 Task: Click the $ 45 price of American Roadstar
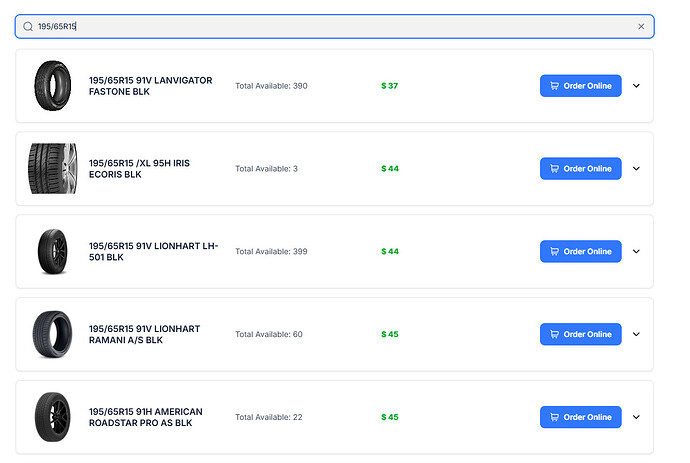point(390,417)
